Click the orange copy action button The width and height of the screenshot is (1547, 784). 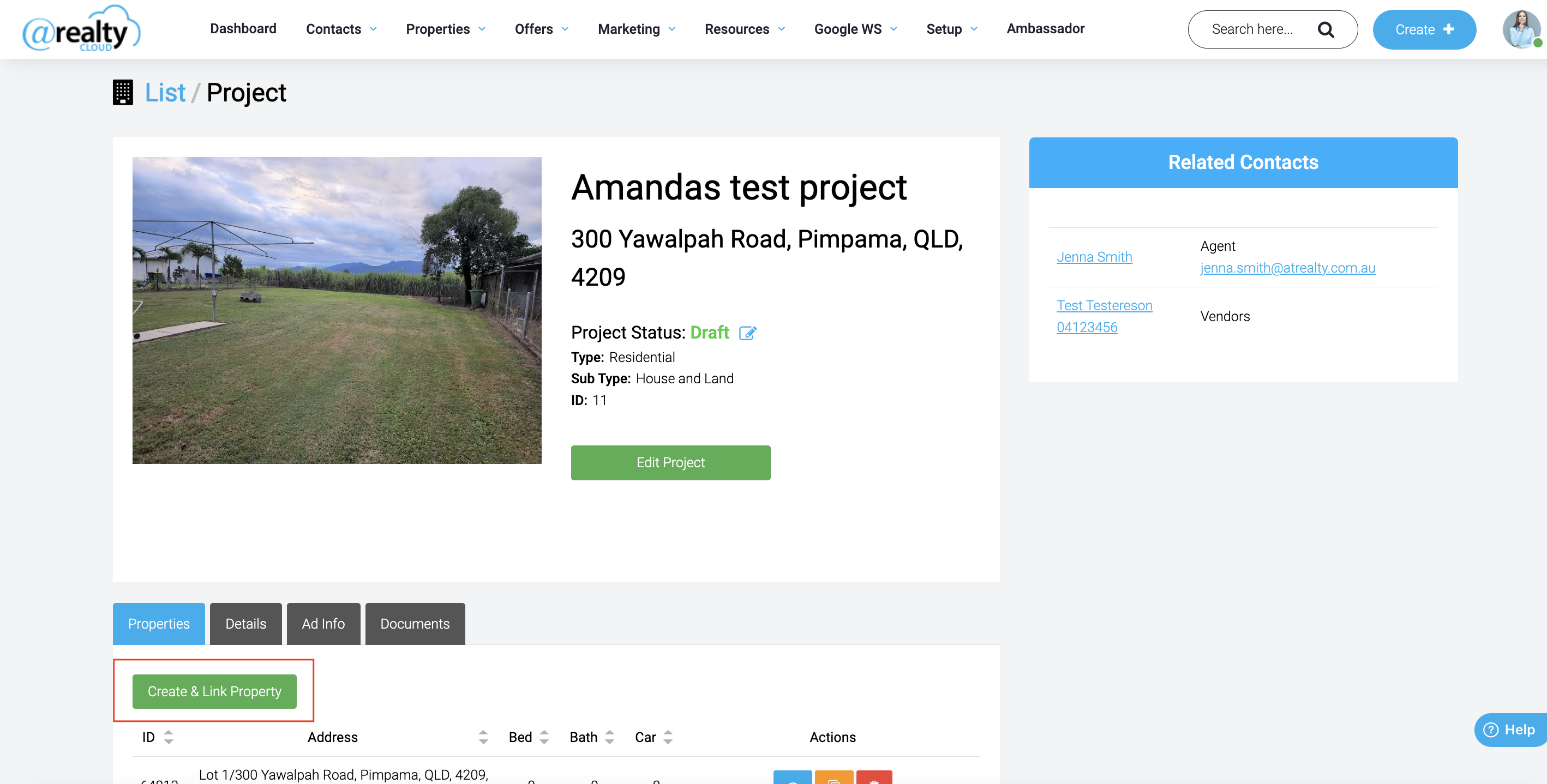(834, 779)
